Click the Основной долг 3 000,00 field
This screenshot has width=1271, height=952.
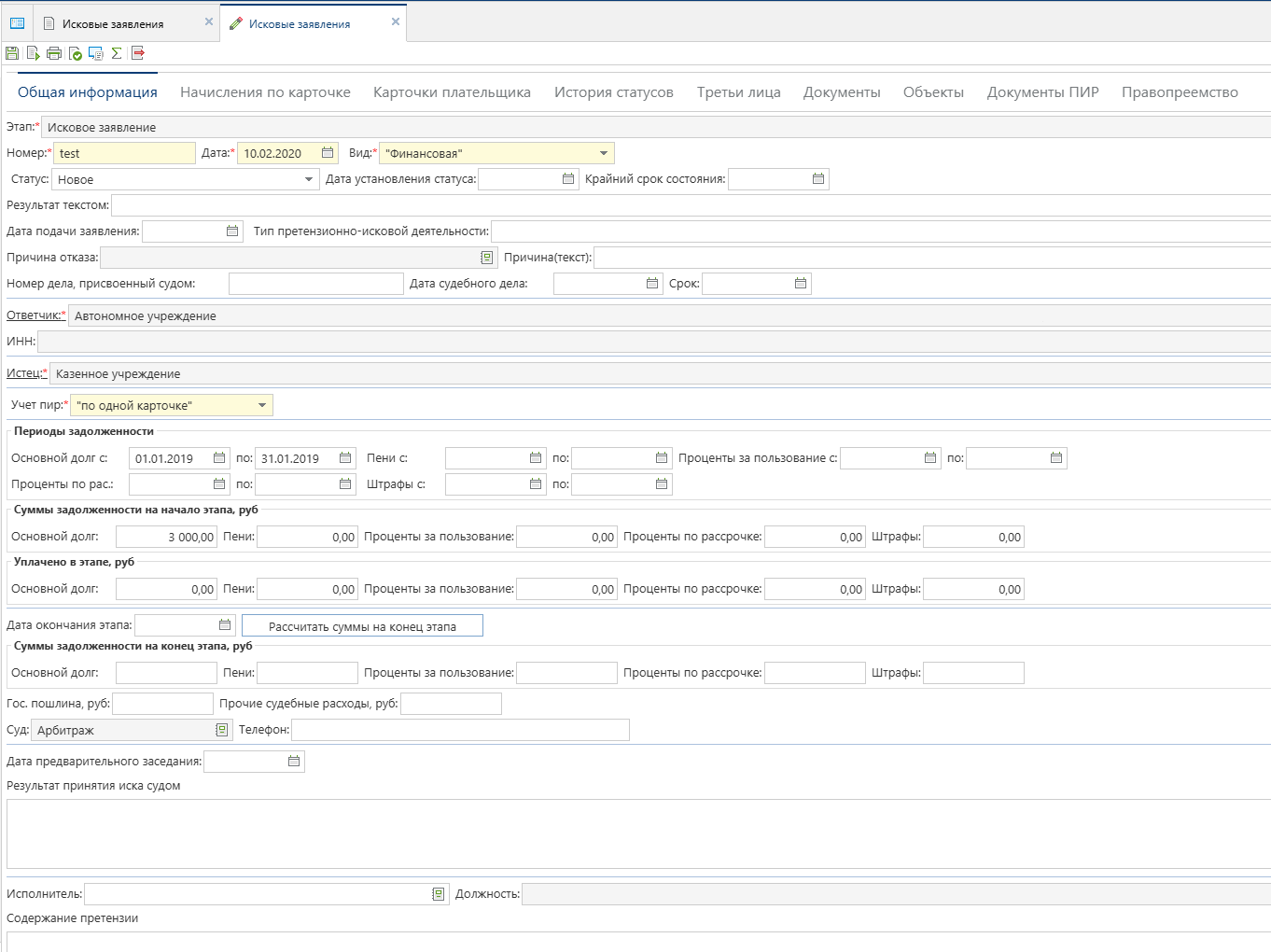pyautogui.click(x=166, y=537)
